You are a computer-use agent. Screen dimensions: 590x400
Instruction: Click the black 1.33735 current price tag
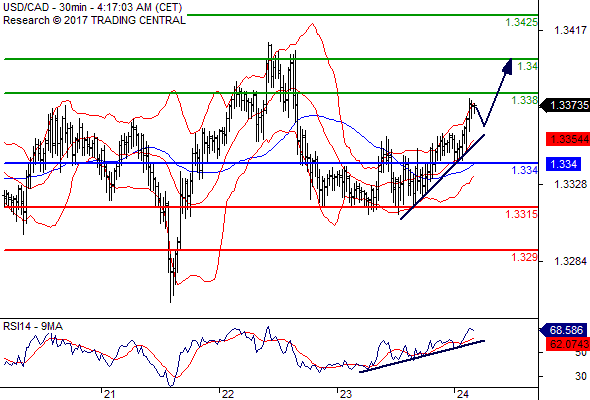pos(565,105)
